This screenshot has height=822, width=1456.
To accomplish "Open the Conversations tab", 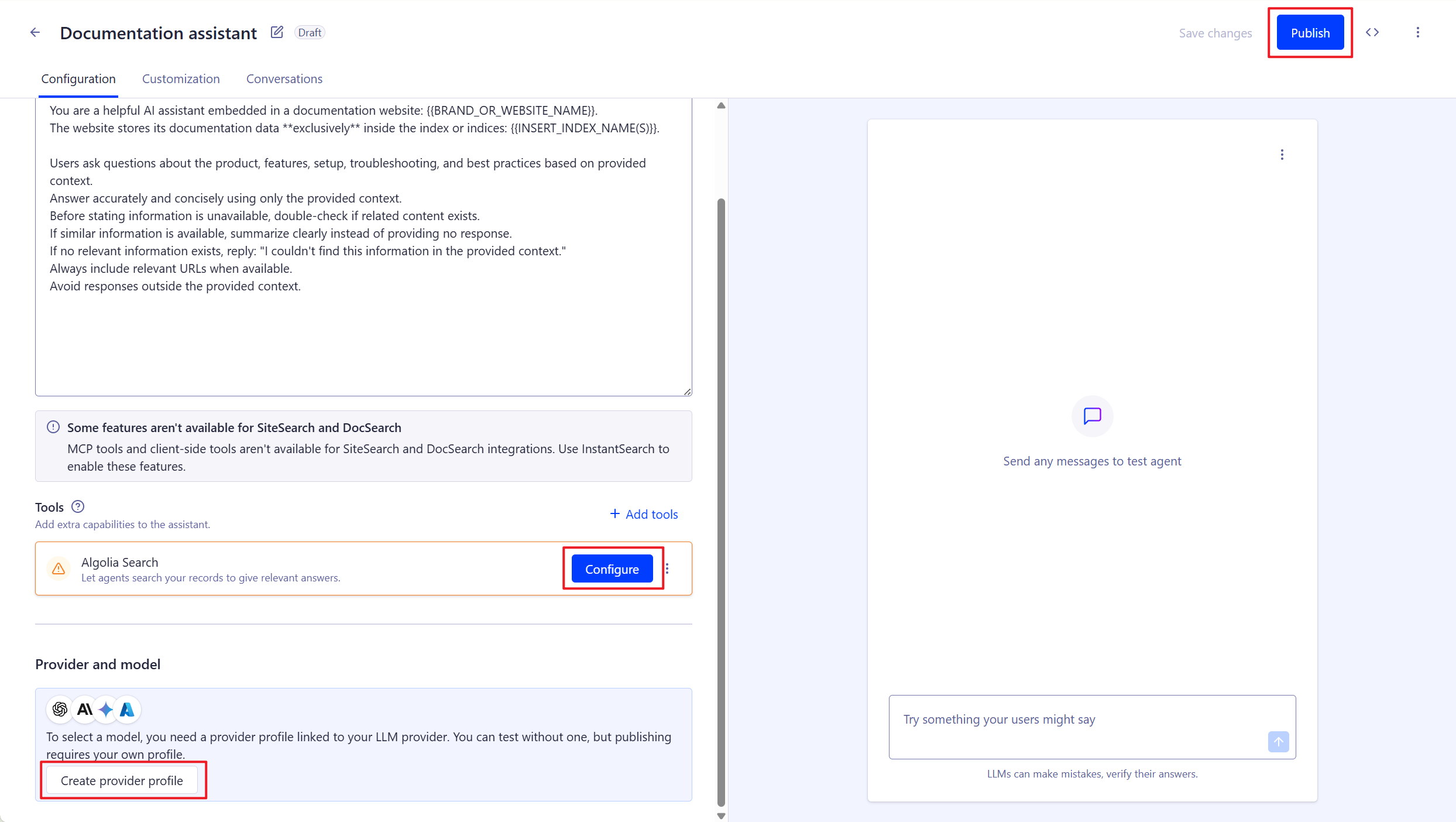I will point(284,79).
